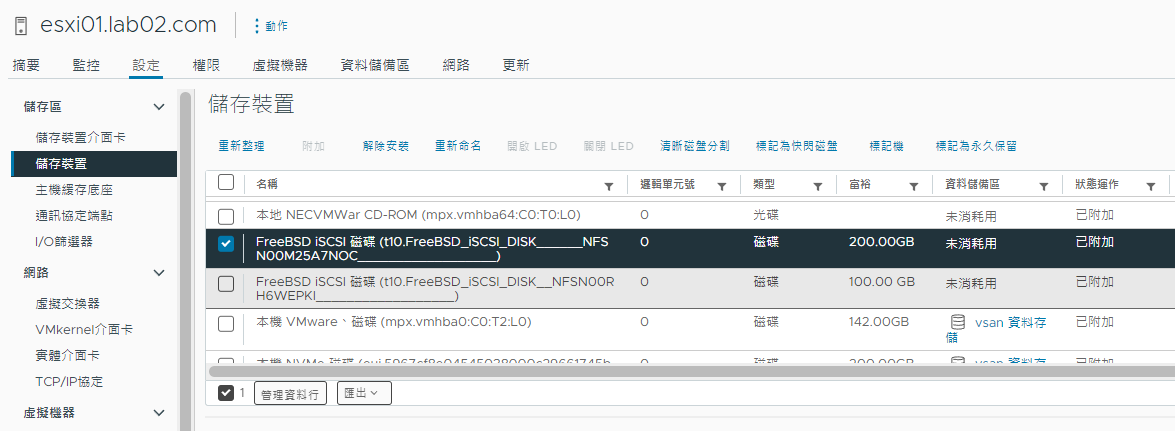Click the 標記機 action

point(886,146)
